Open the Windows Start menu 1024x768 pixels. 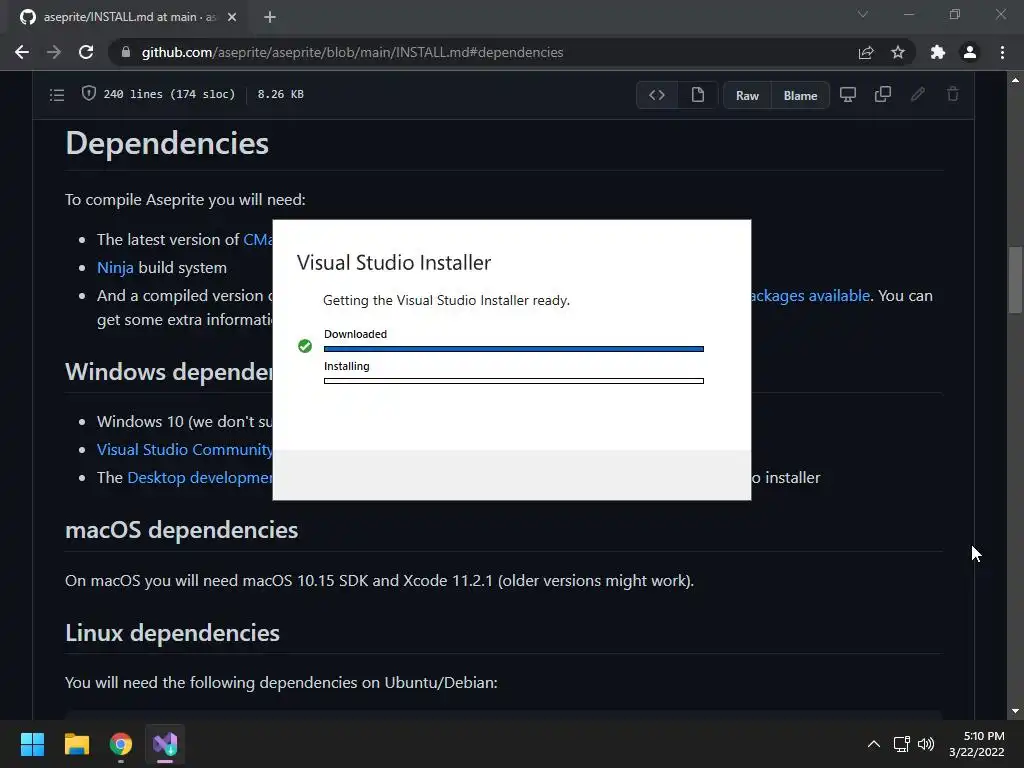click(32, 744)
